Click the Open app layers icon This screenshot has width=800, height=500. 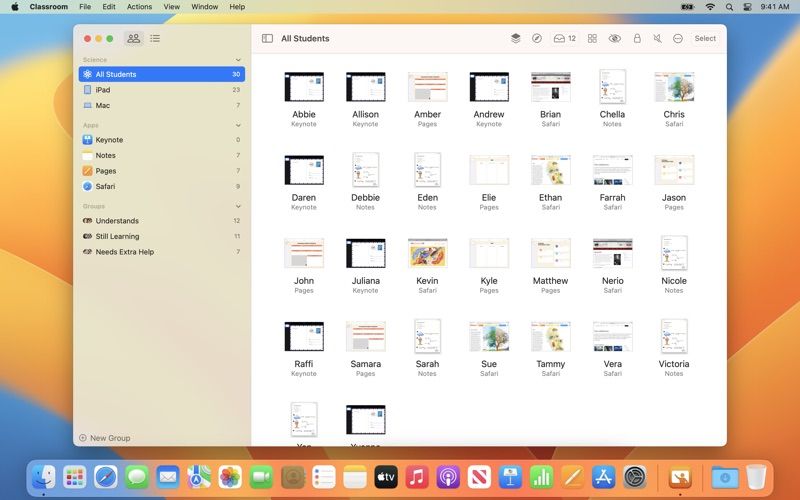click(515, 38)
